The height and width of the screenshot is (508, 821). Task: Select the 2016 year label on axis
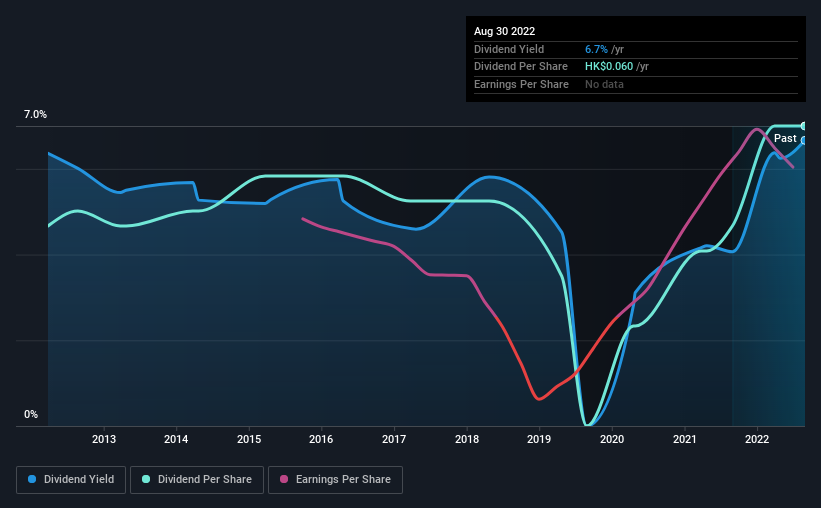click(321, 439)
